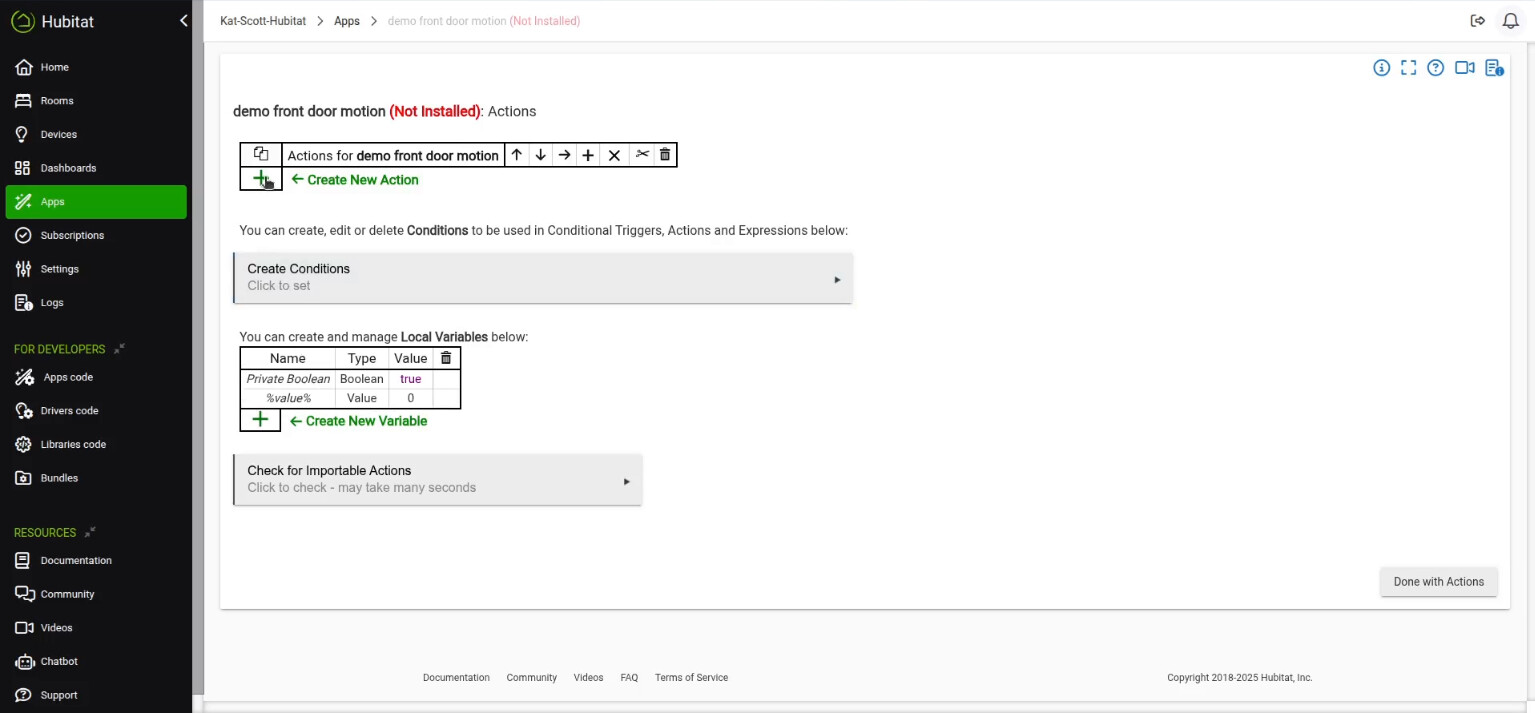This screenshot has width=1535, height=713.
Task: Click the Private Boolean variable name
Action: coord(288,379)
